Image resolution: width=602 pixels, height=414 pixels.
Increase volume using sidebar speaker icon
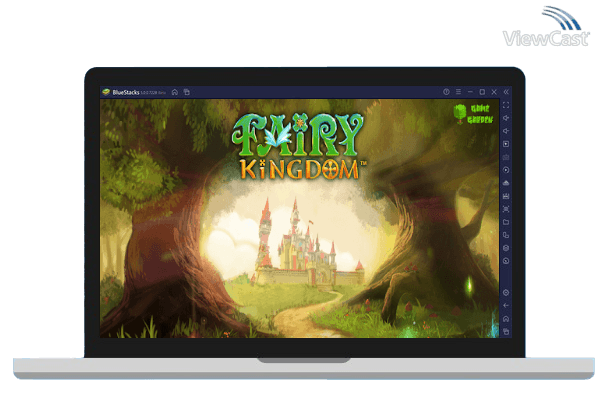(506, 118)
